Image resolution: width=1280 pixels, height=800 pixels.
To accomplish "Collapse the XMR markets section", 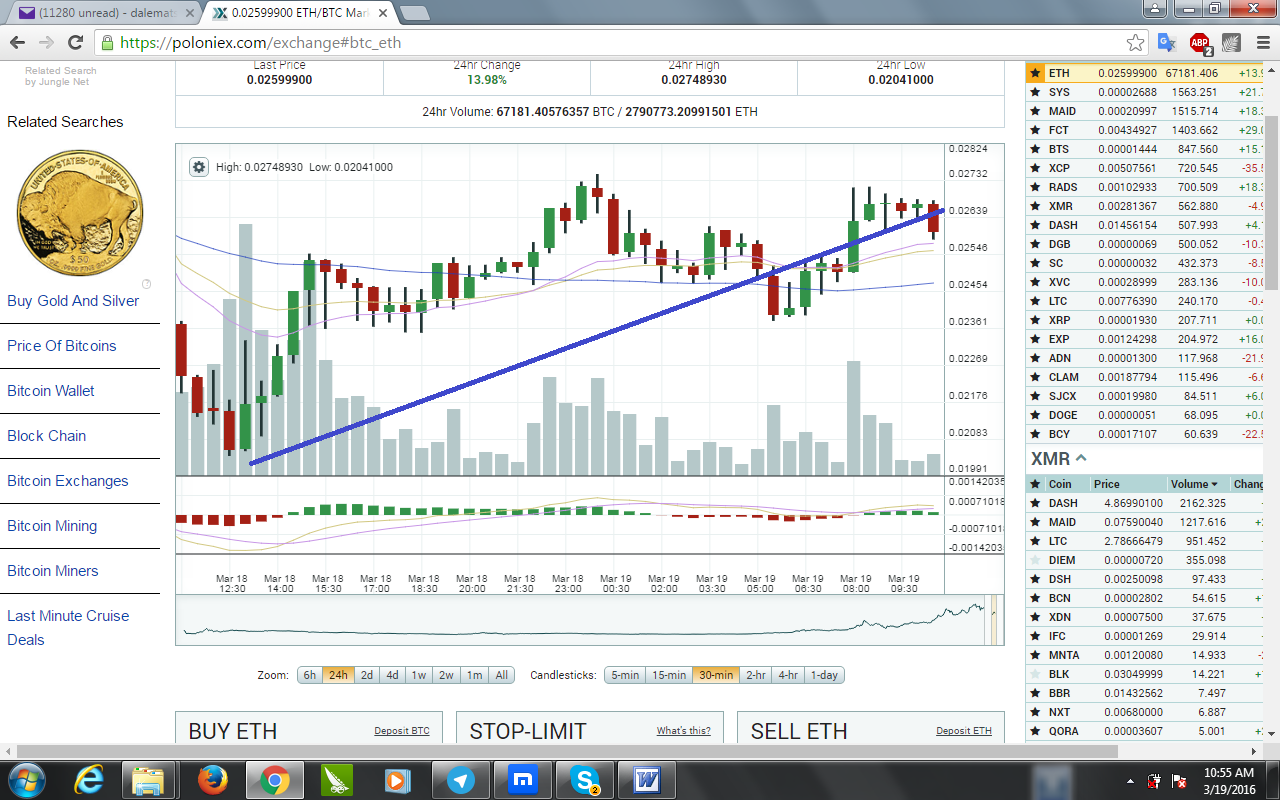I will pyautogui.click(x=1081, y=459).
